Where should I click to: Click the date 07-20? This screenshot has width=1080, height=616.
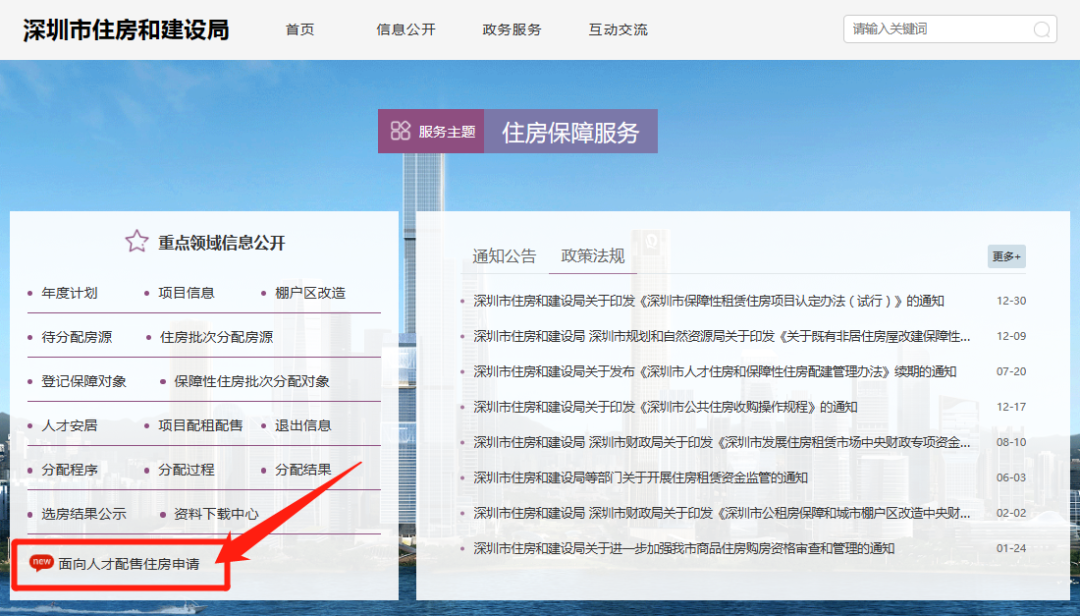coord(1011,371)
